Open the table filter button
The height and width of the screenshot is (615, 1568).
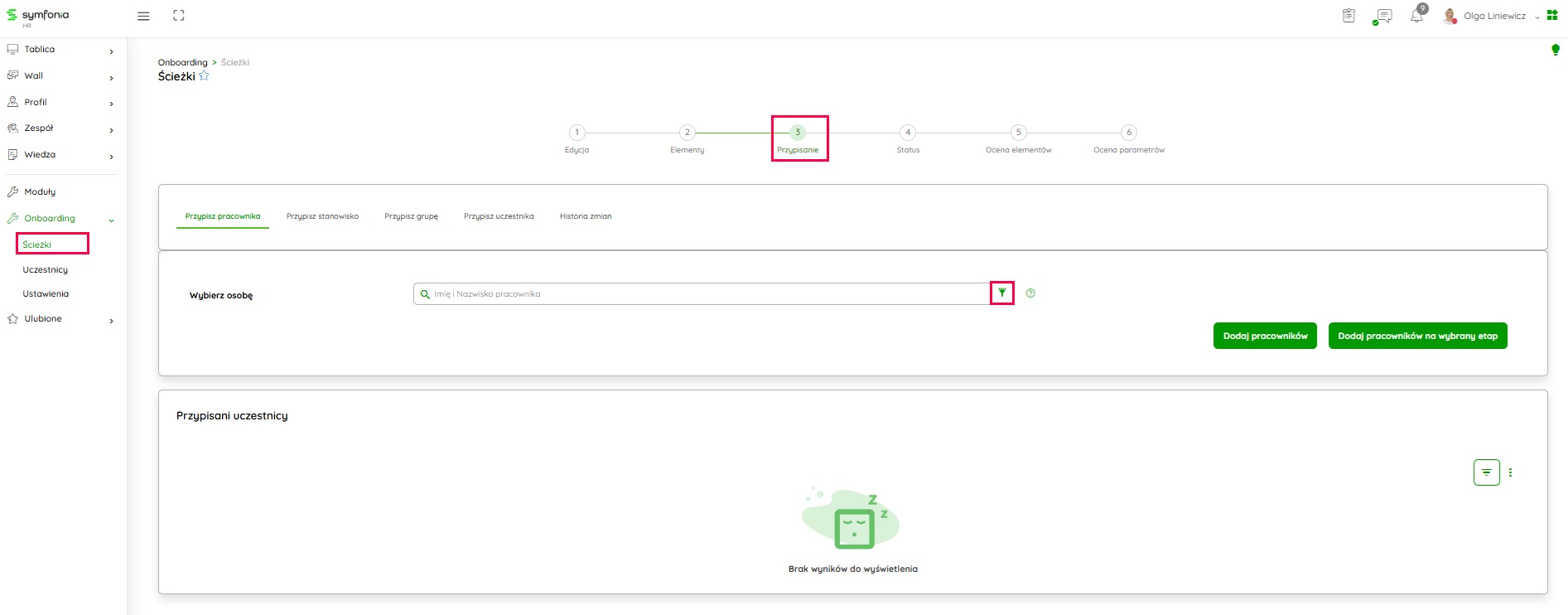coord(1486,472)
